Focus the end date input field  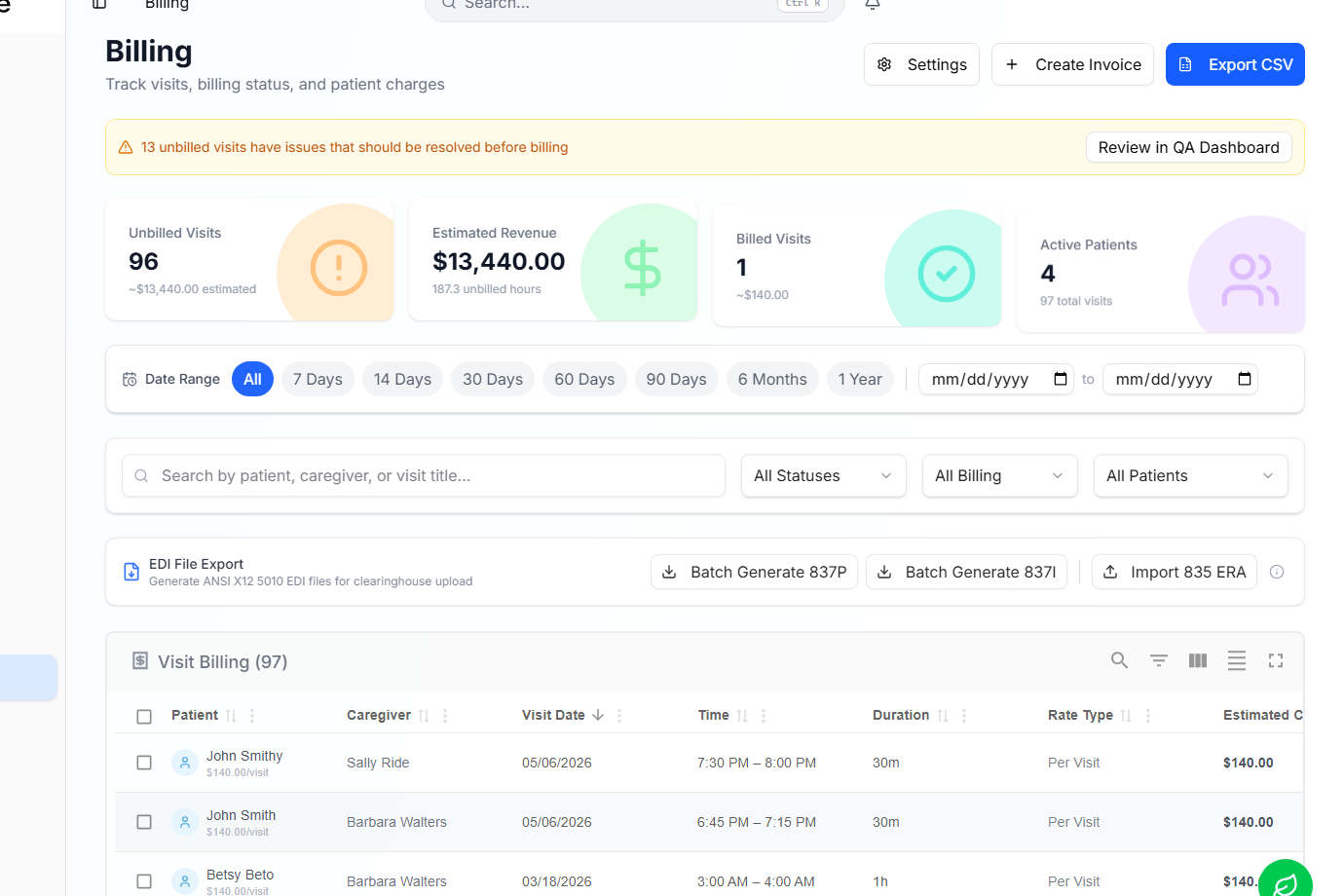pos(1180,379)
